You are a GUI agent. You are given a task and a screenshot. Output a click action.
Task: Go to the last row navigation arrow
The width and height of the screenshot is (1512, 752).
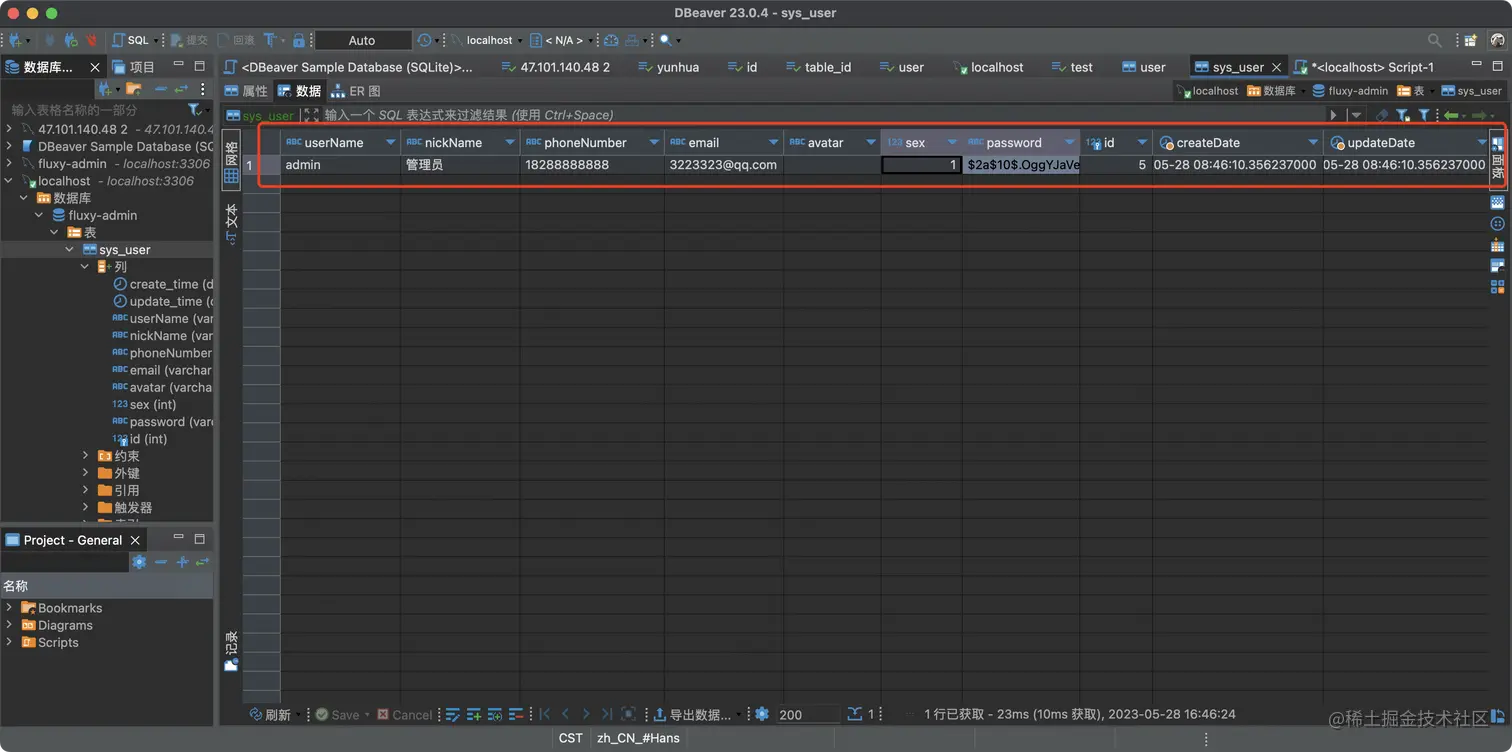pyautogui.click(x=606, y=714)
